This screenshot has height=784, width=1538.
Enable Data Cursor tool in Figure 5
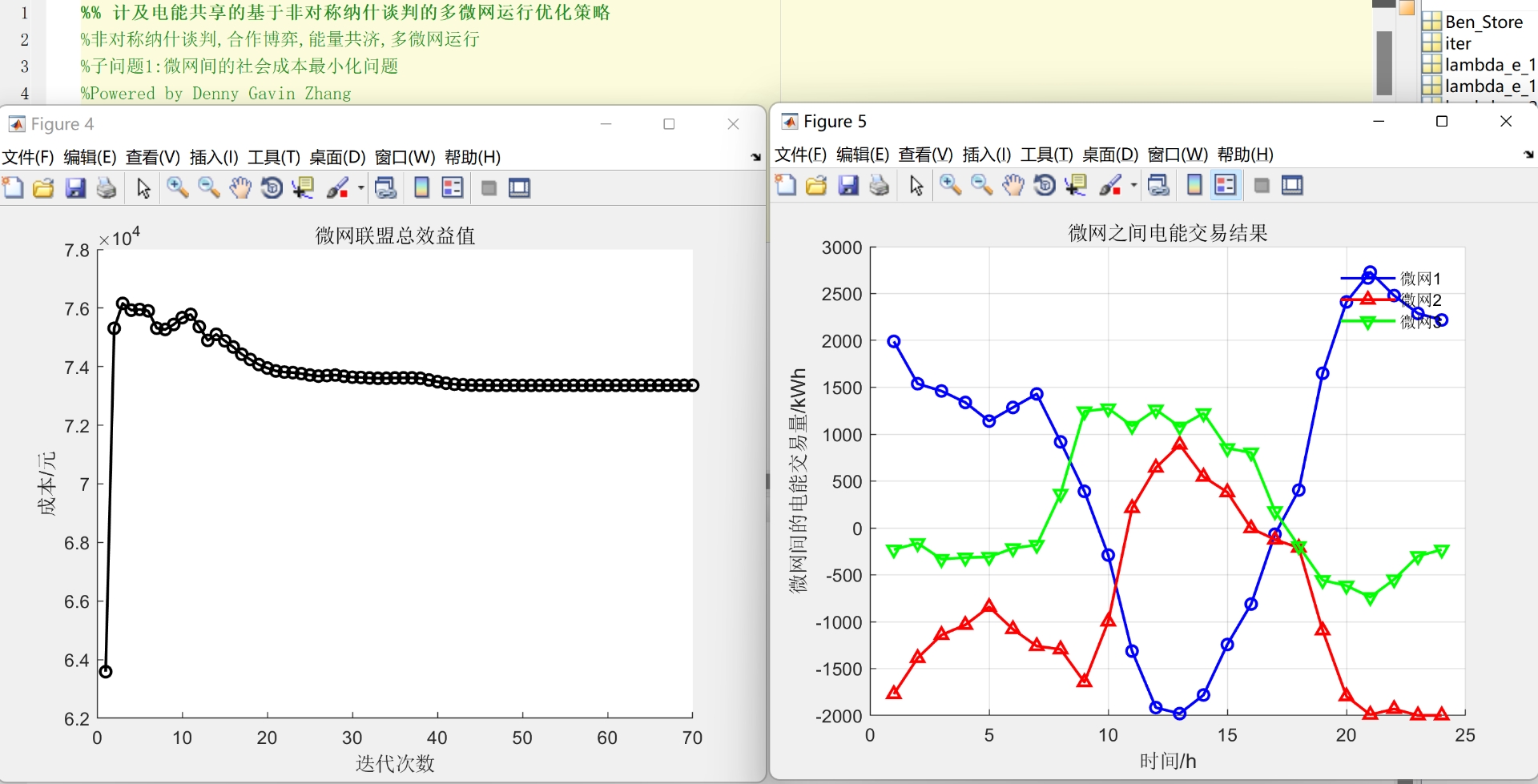[x=1076, y=185]
